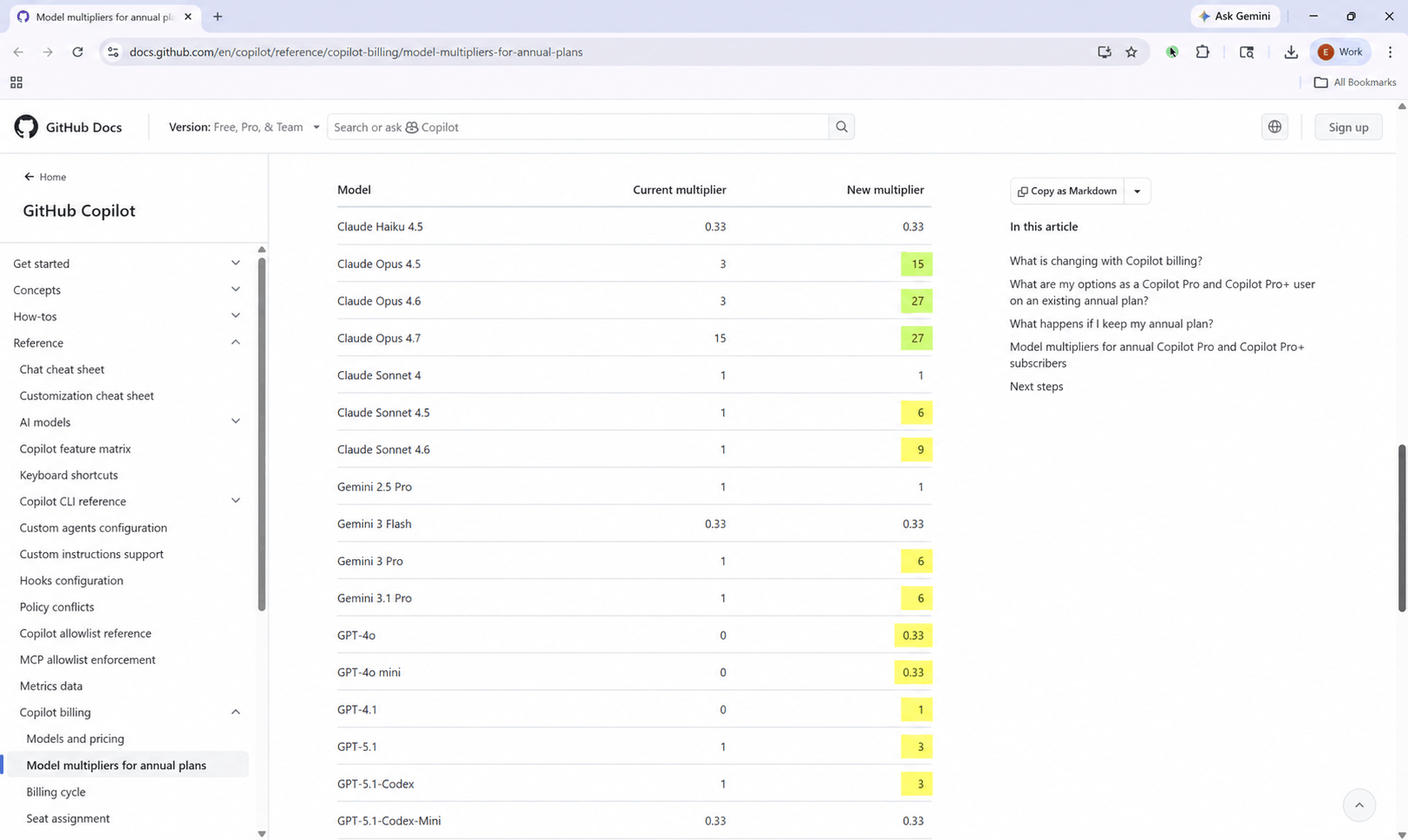Image resolution: width=1408 pixels, height=840 pixels.
Task: Click the Current multiplier column header
Action: coord(680,190)
